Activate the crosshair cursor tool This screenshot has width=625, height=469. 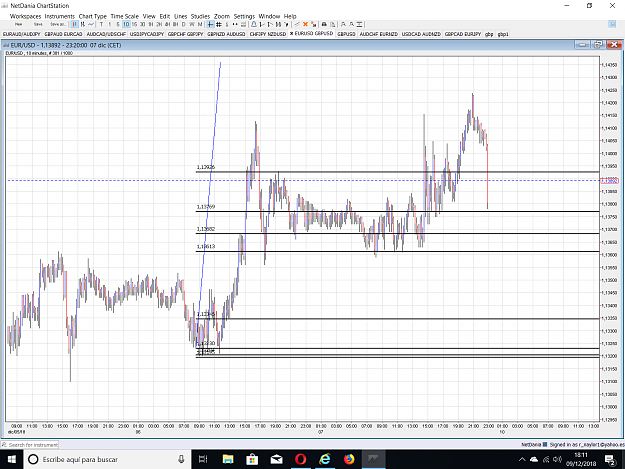pyautogui.click(x=210, y=24)
